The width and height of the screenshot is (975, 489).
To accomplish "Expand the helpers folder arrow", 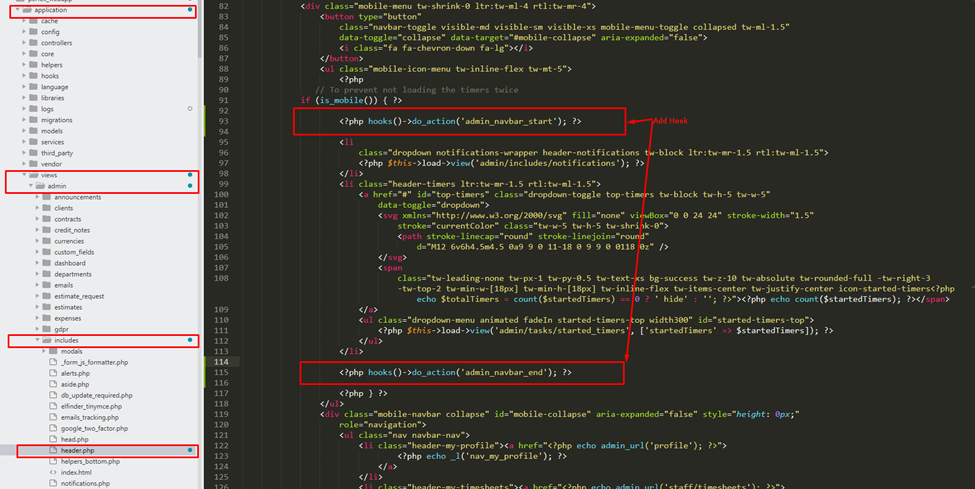I will (x=22, y=65).
